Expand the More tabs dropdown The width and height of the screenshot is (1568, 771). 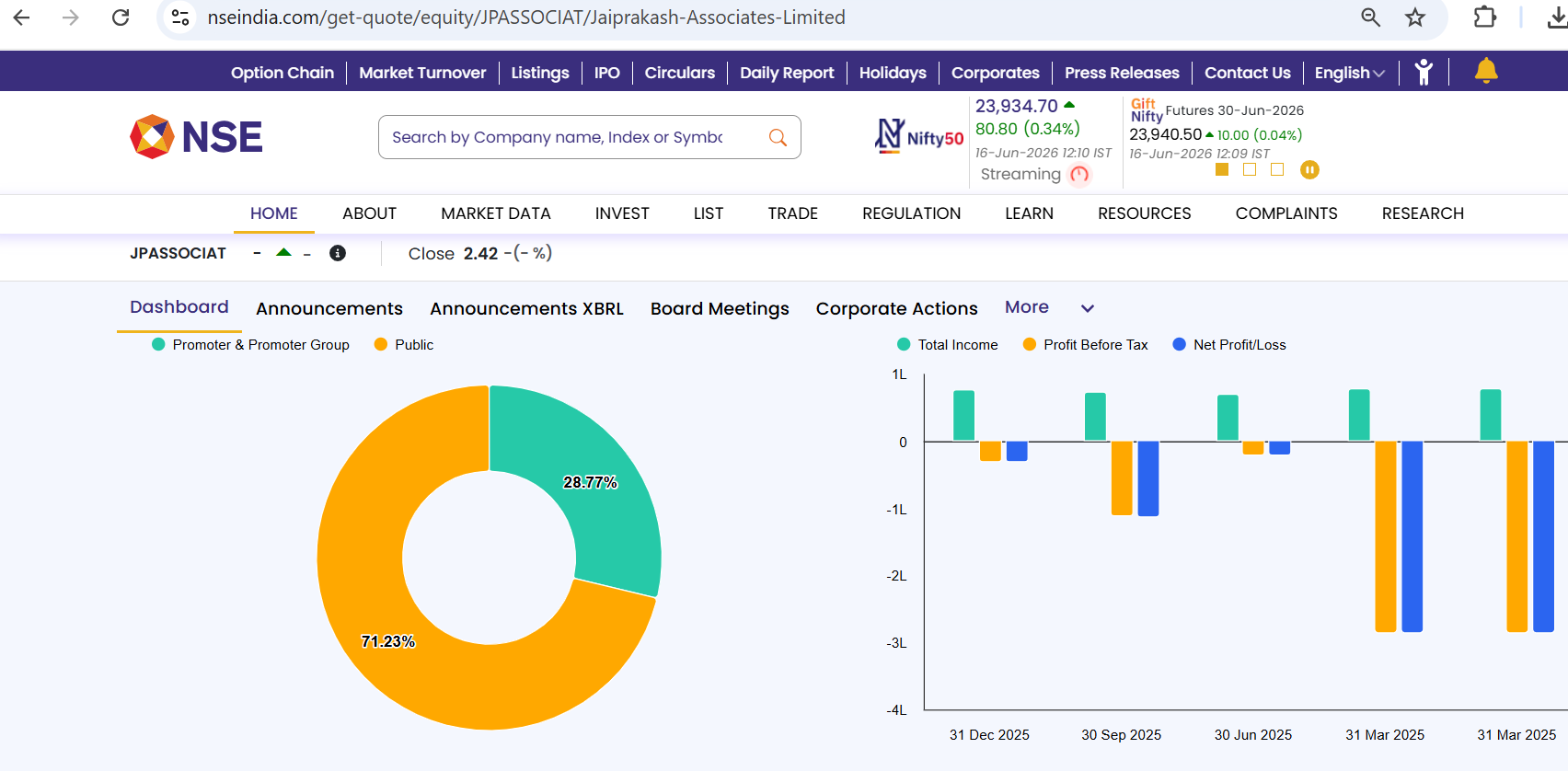tap(1049, 307)
